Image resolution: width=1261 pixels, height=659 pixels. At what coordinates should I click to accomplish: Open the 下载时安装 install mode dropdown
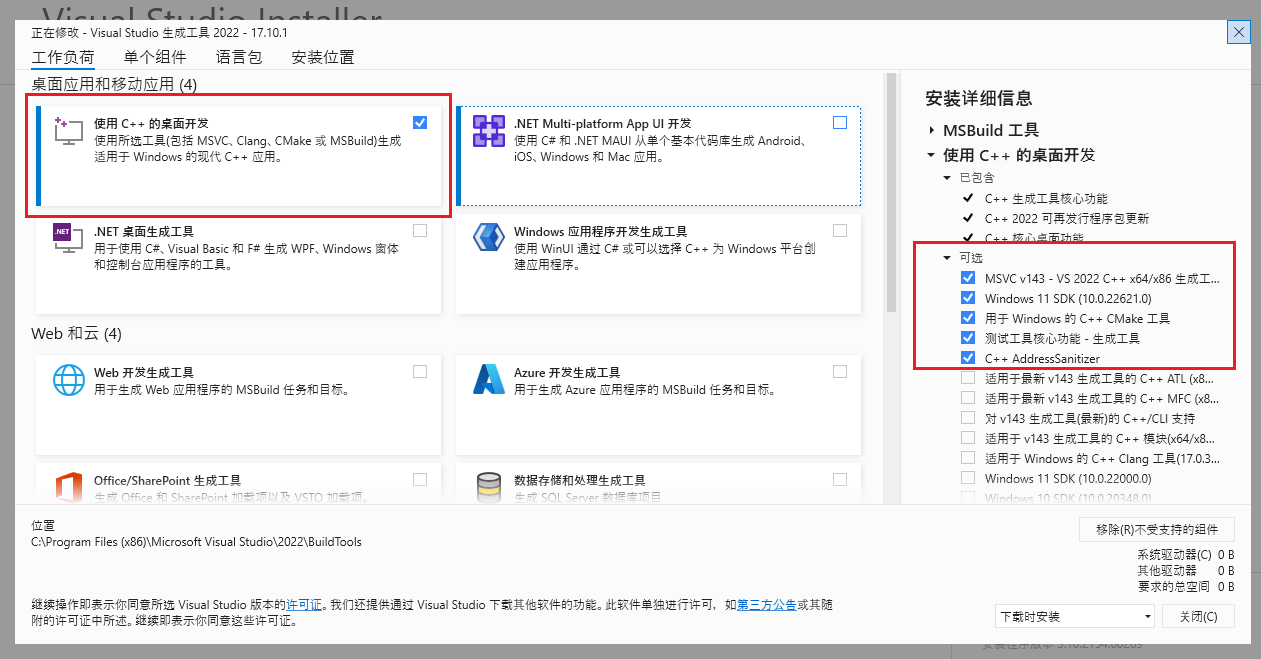(1075, 616)
